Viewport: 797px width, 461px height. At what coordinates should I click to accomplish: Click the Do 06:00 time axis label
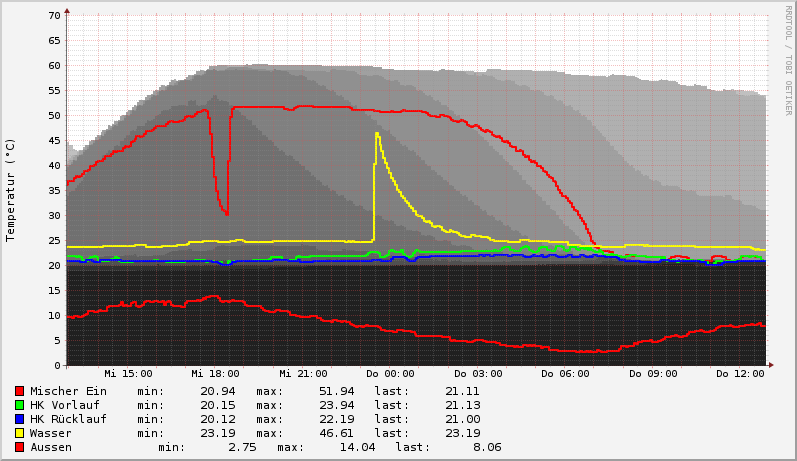tap(565, 374)
